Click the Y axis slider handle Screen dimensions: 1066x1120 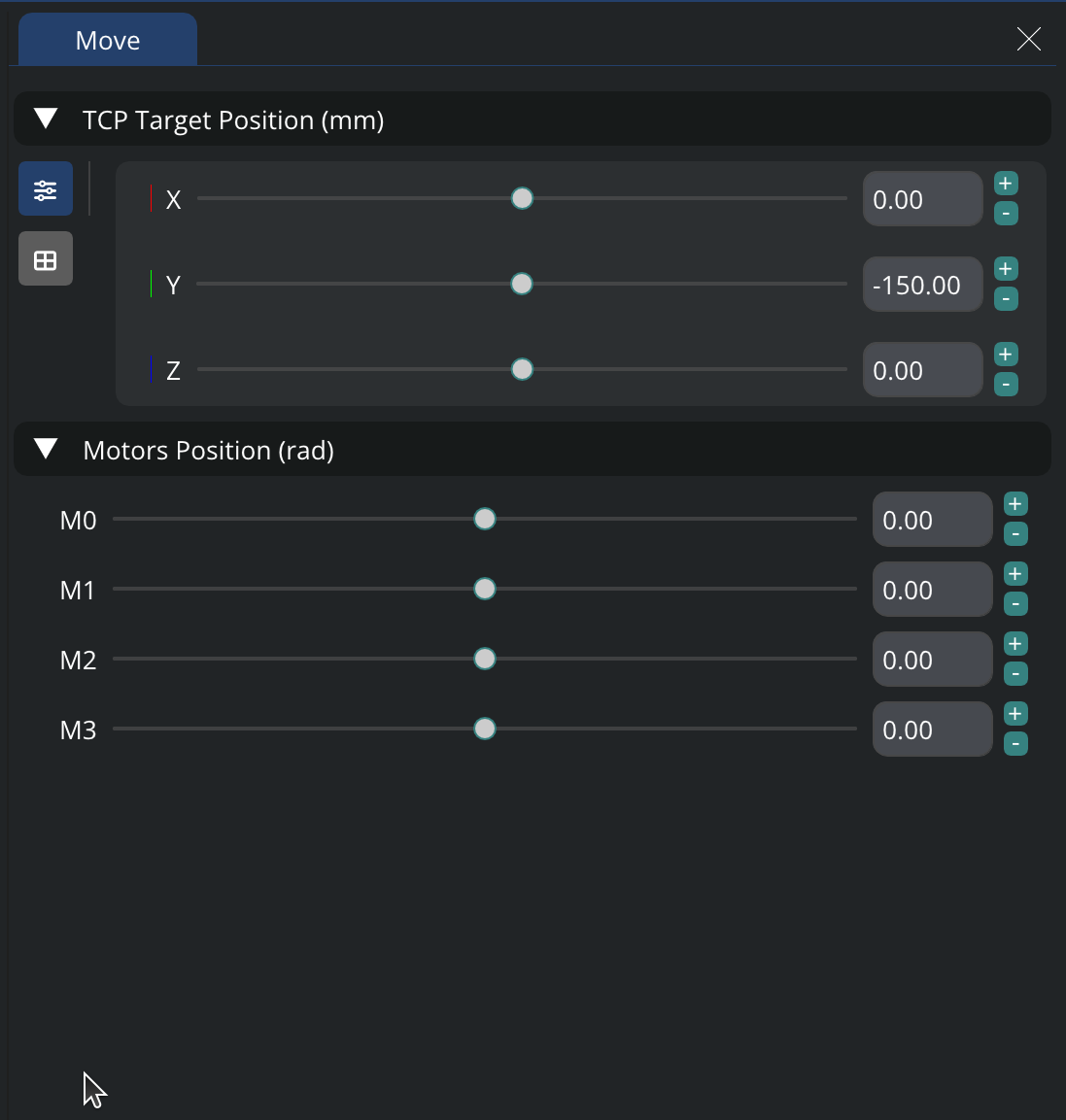pyautogui.click(x=522, y=284)
